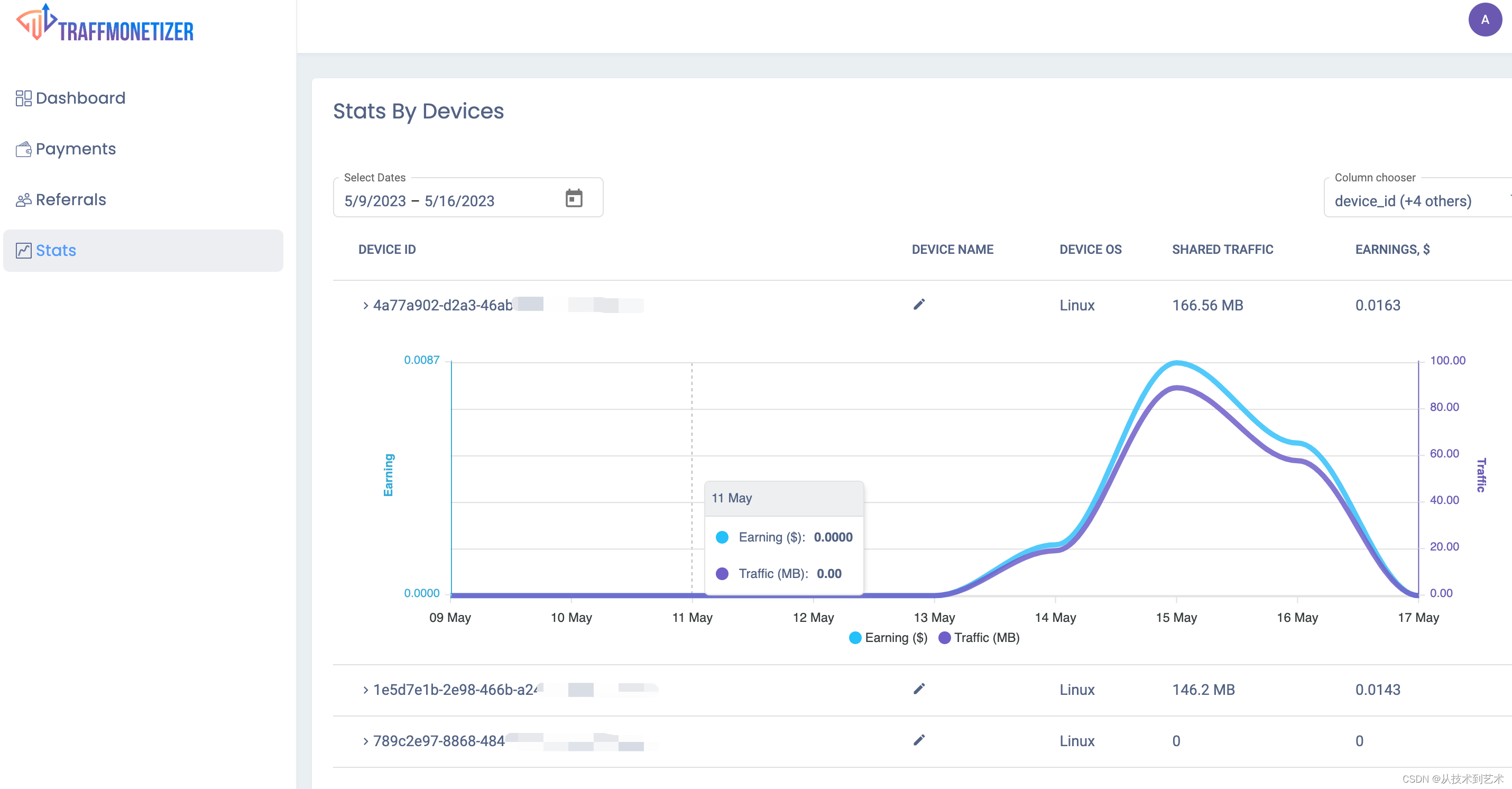Go to Referrals page in sidebar

70,199
